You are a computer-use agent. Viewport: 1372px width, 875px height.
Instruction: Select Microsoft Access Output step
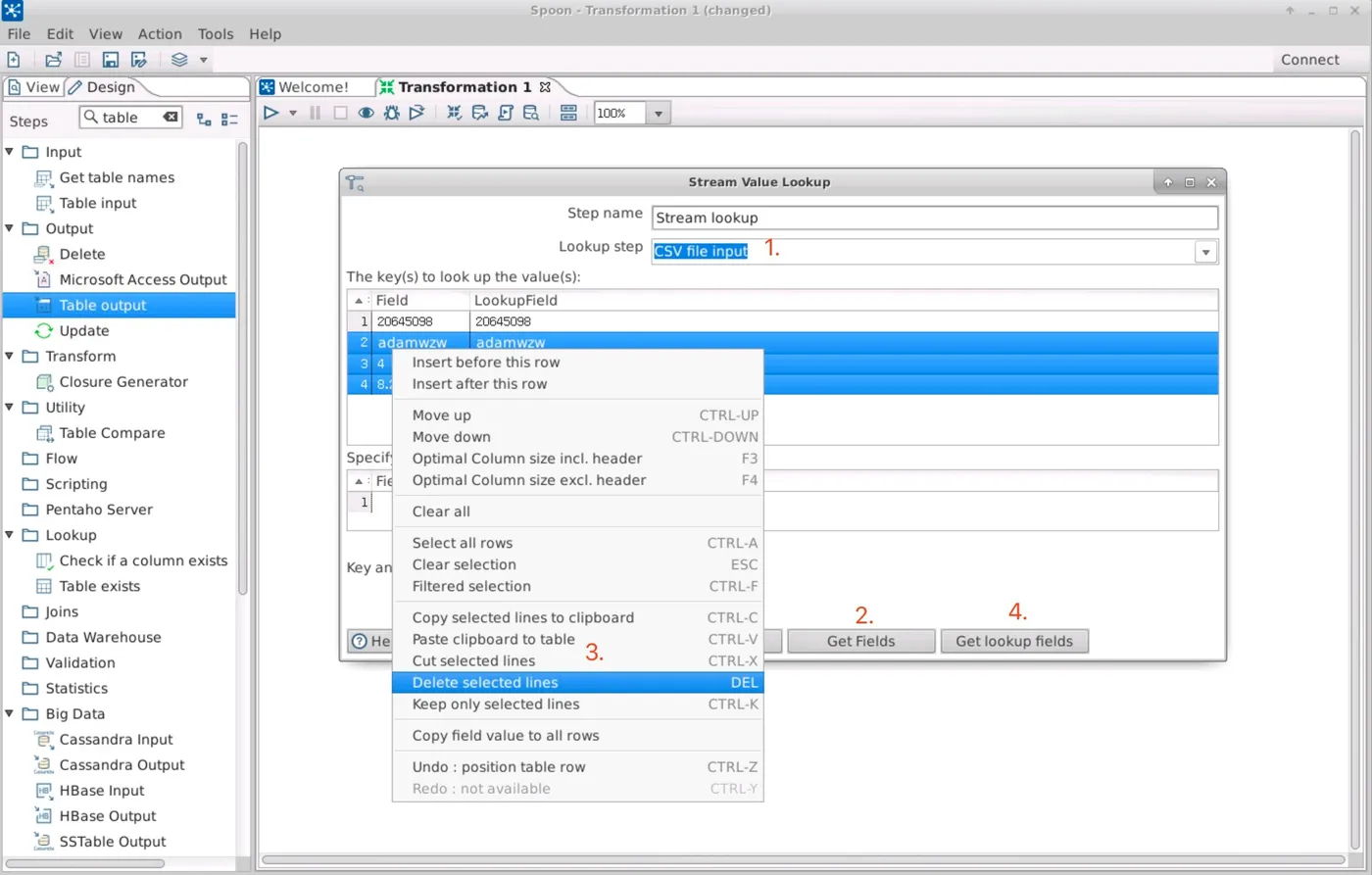point(143,279)
